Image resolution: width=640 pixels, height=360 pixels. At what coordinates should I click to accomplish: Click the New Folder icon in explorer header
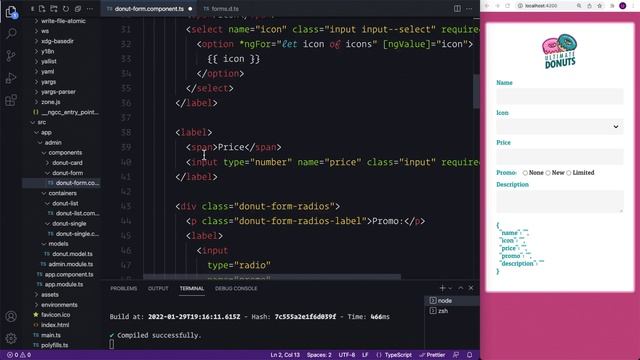(x=54, y=9)
